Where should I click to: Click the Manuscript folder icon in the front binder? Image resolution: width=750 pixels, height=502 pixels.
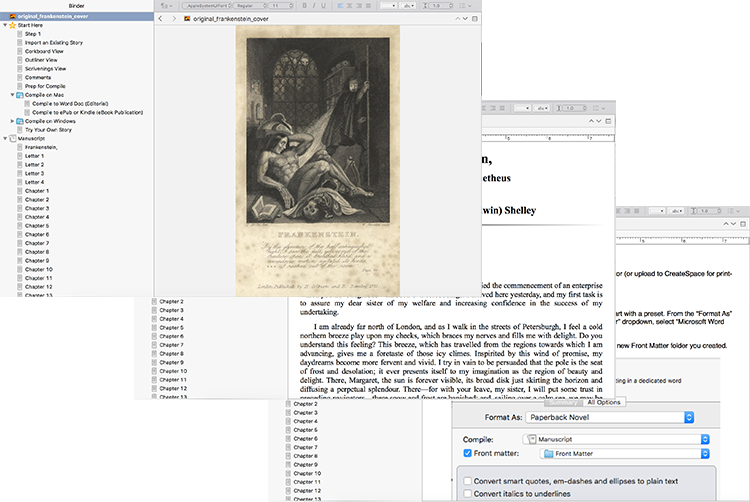[x=13, y=138]
